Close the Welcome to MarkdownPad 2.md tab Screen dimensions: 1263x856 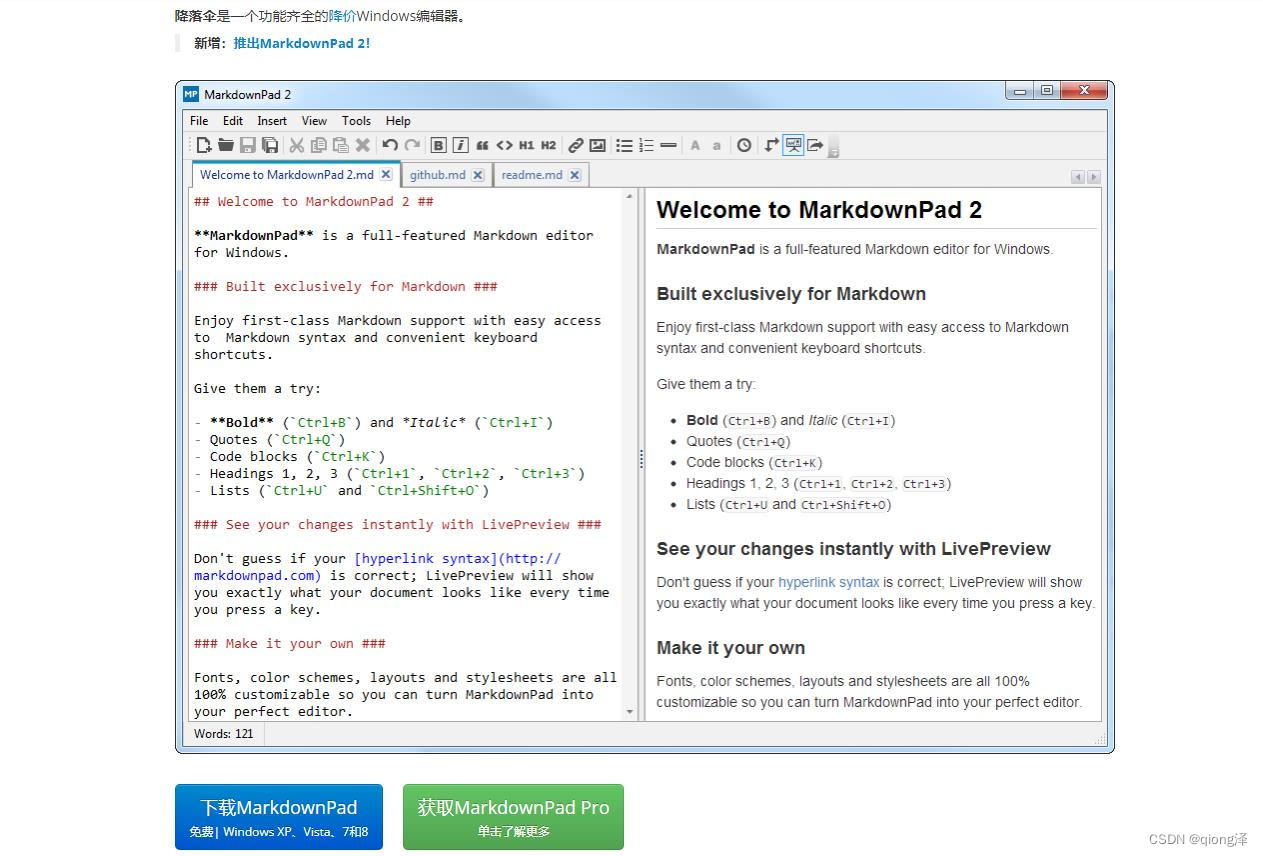coord(386,174)
